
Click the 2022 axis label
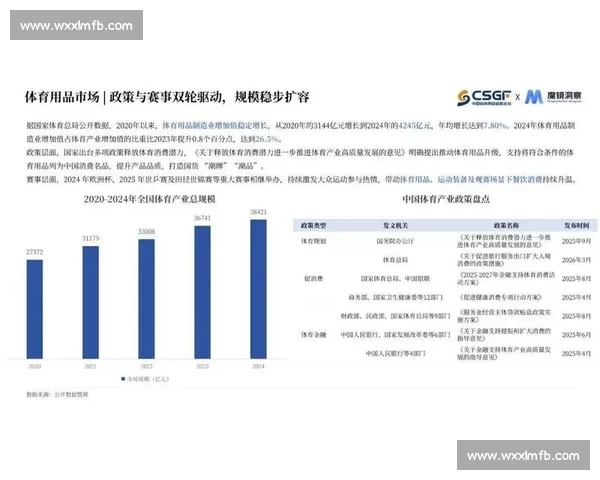147,366
